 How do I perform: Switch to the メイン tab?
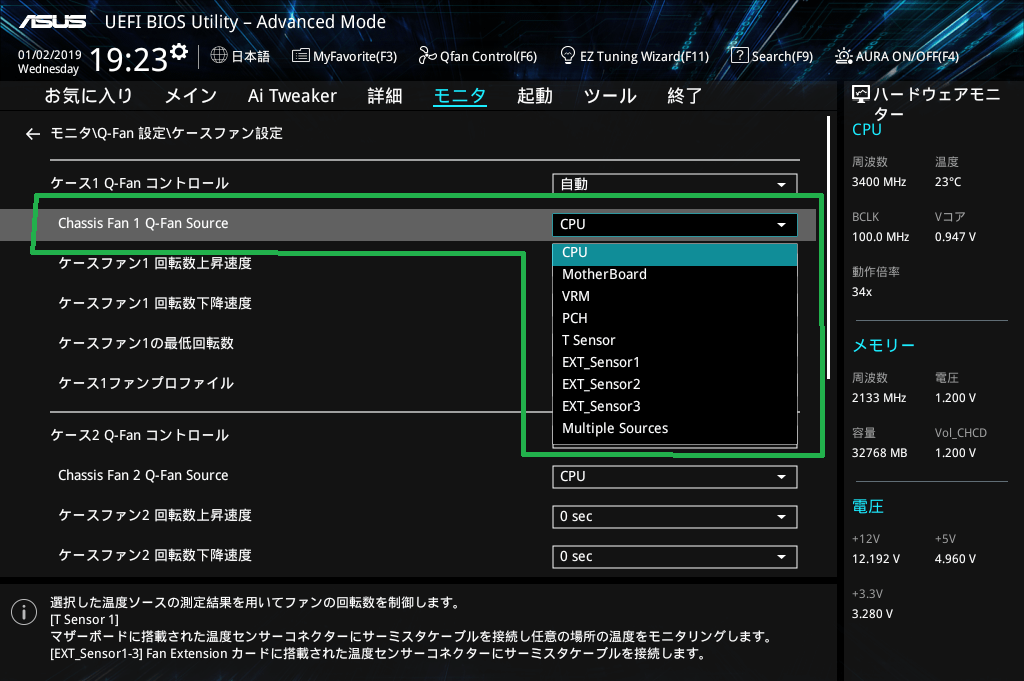click(191, 96)
